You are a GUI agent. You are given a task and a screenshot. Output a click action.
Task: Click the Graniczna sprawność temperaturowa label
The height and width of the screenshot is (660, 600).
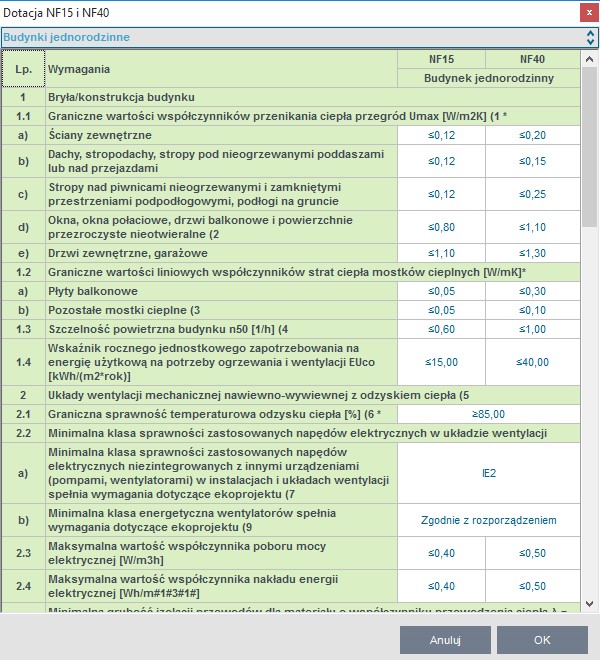click(x=221, y=414)
